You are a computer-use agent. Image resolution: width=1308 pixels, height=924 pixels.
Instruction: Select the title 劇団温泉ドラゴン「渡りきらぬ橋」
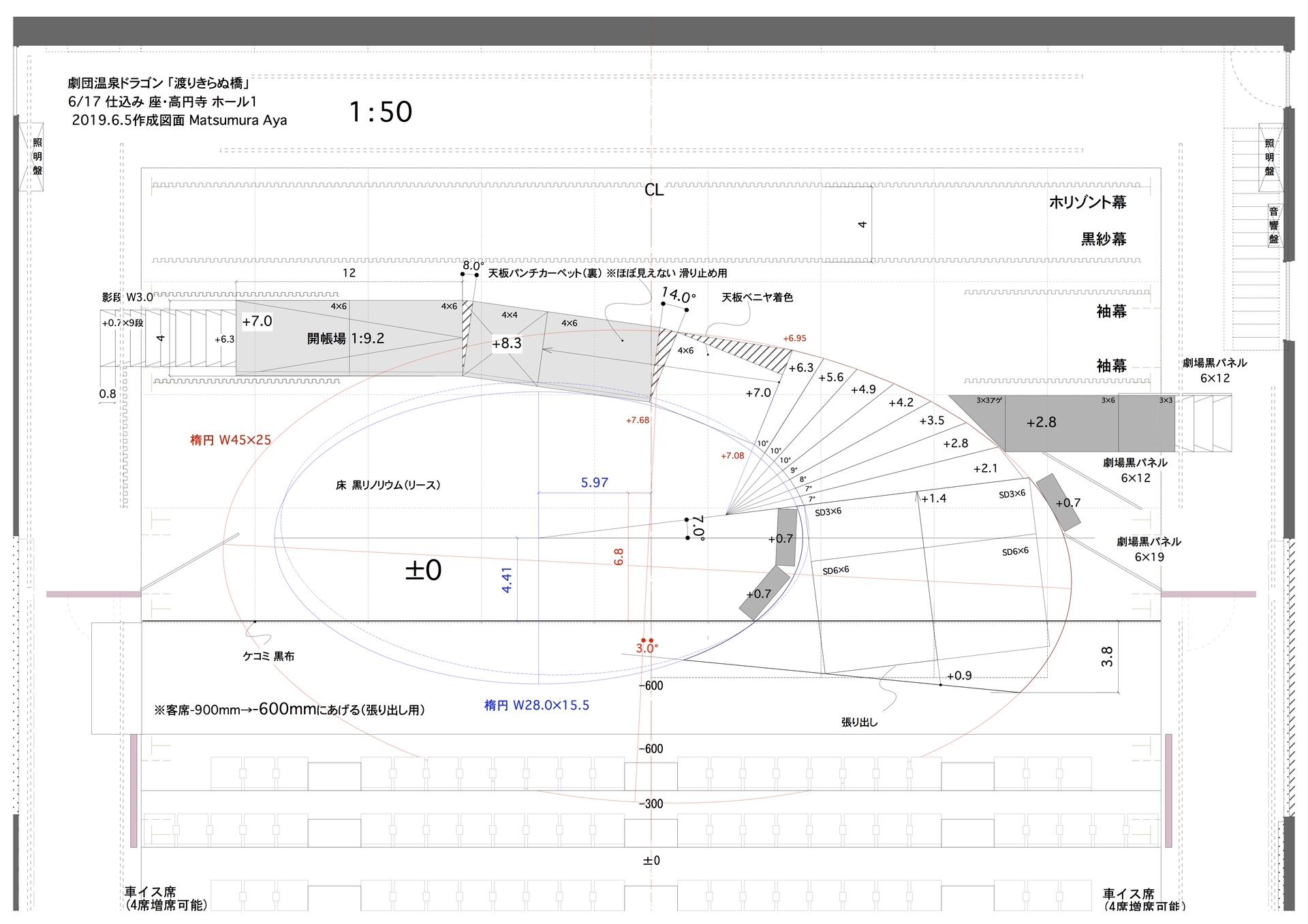[159, 83]
